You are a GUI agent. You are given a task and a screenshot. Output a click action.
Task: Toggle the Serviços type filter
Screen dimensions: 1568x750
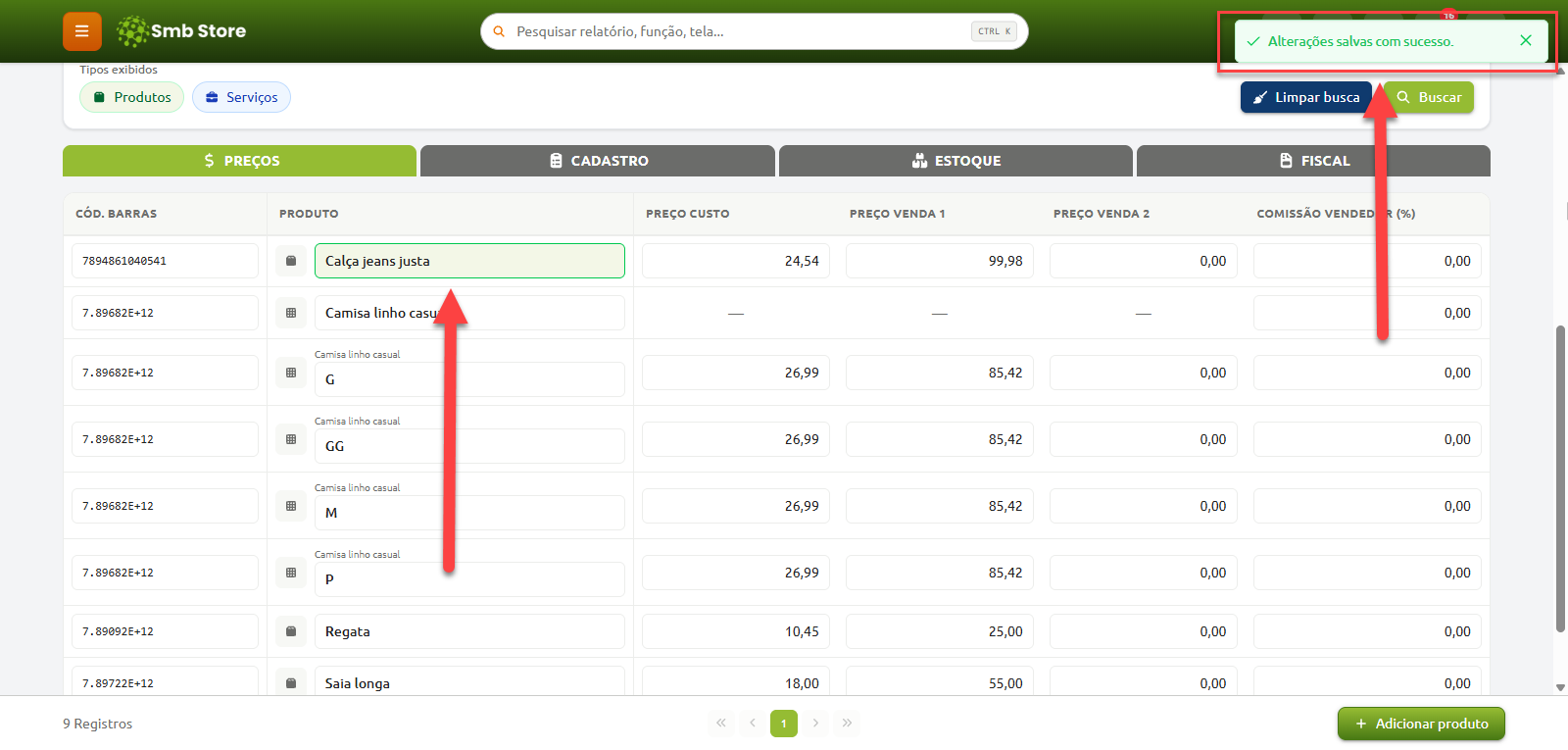241,97
